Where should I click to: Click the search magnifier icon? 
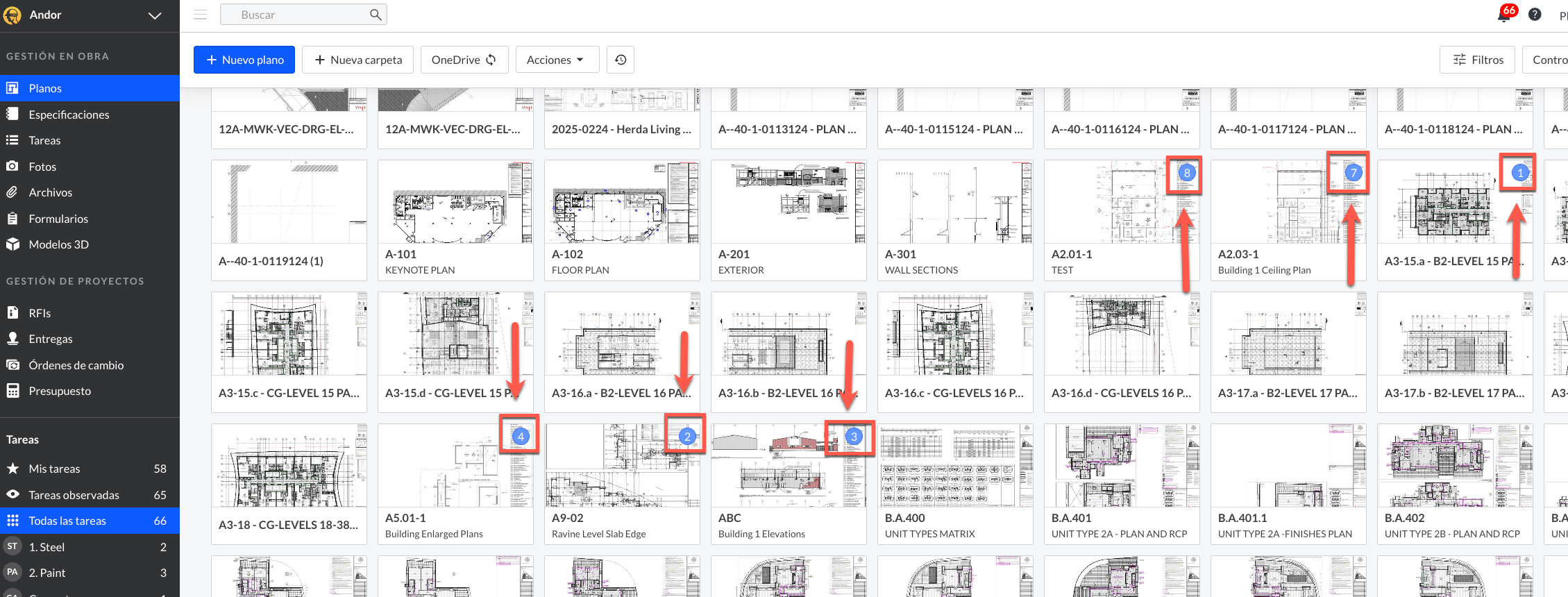coord(376,15)
